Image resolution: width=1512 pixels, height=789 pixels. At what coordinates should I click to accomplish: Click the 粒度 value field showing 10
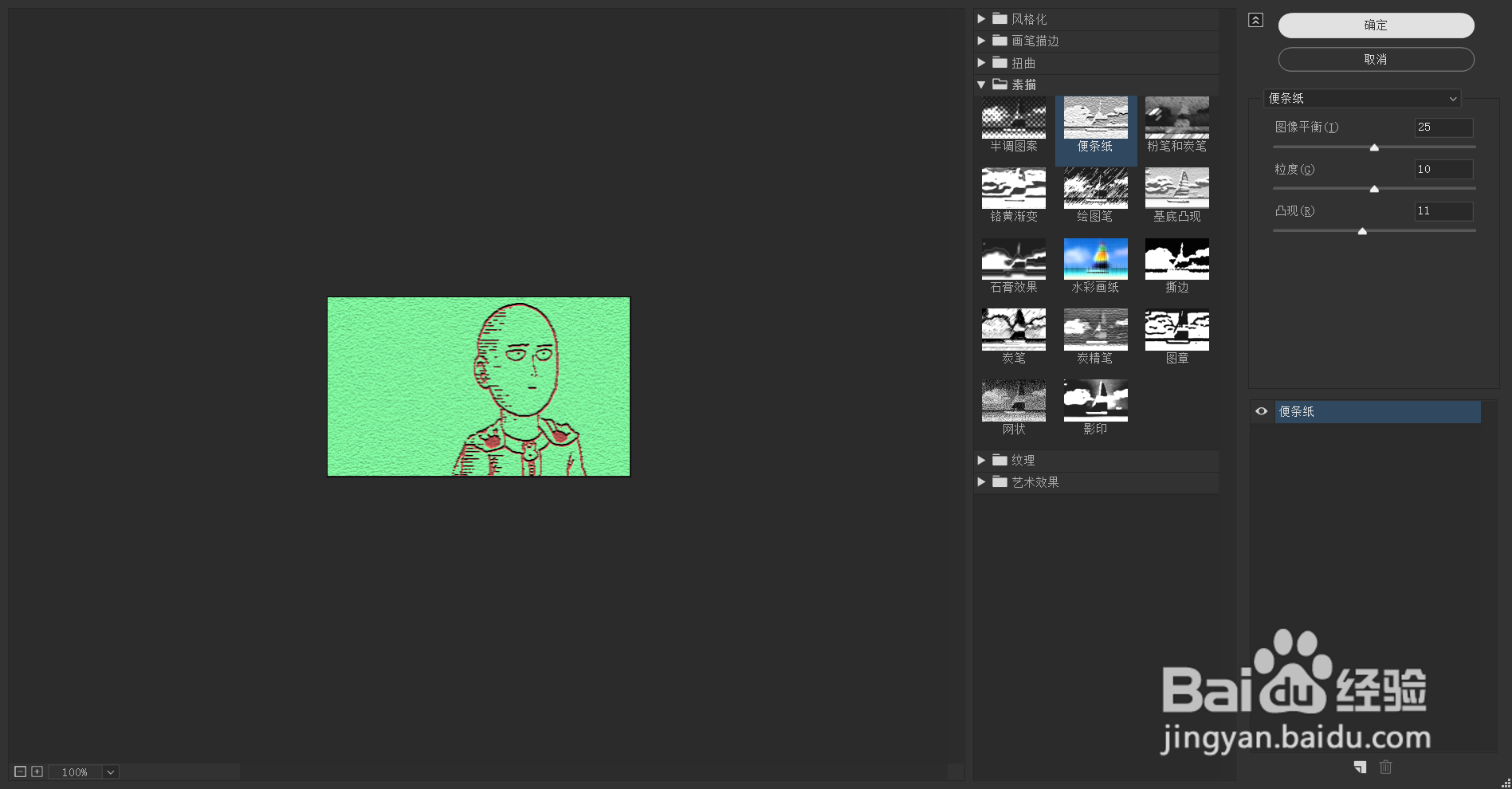click(x=1443, y=169)
